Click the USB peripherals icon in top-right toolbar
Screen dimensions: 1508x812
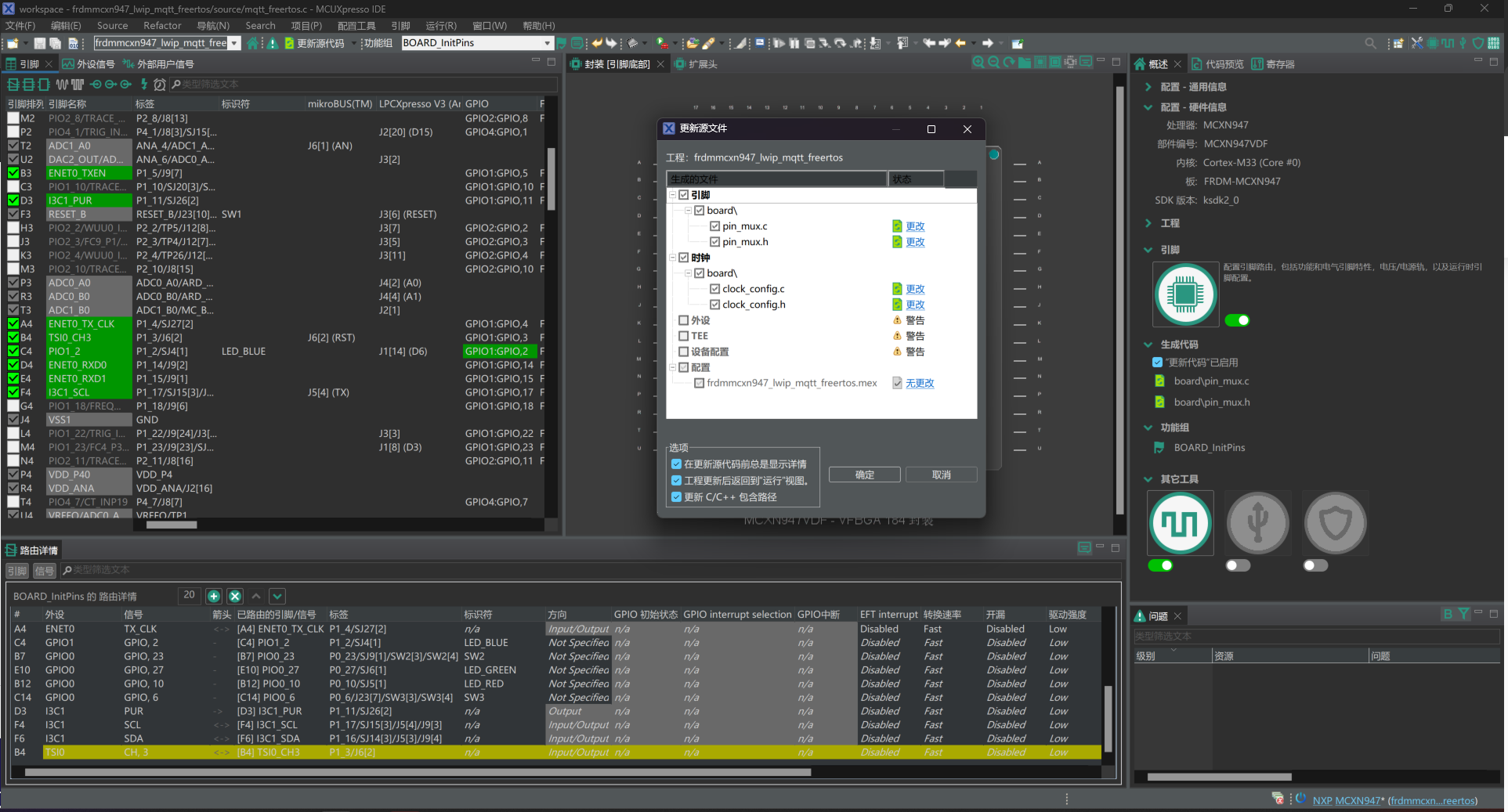pyautogui.click(x=1463, y=43)
